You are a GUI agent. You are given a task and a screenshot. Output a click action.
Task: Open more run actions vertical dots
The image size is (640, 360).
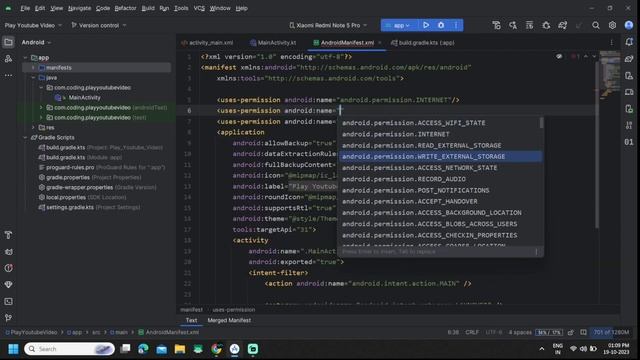click(x=456, y=25)
